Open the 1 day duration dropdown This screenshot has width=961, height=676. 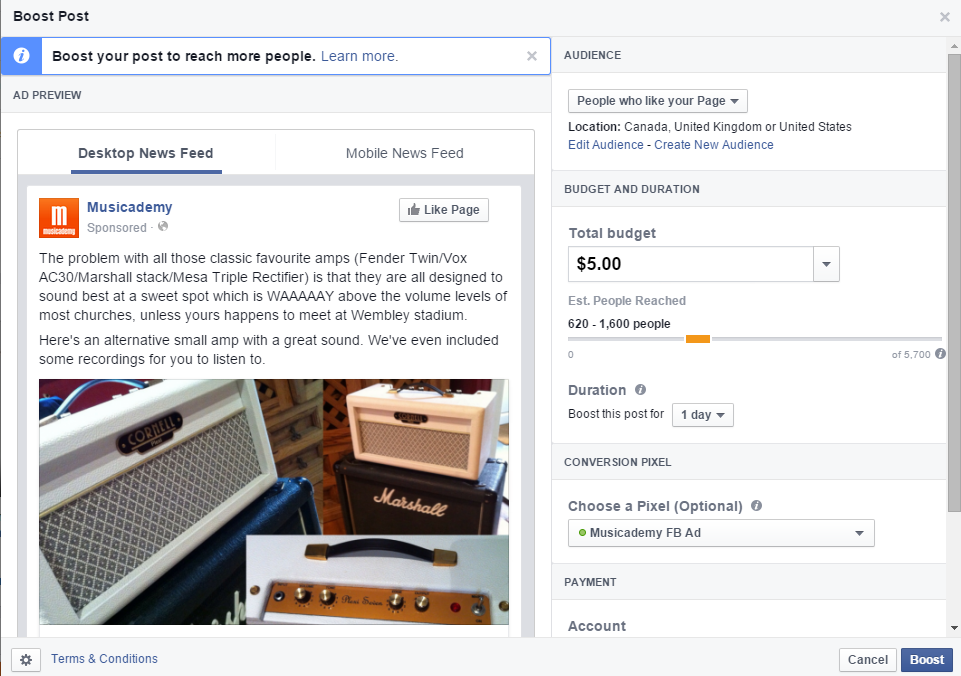pyautogui.click(x=702, y=415)
